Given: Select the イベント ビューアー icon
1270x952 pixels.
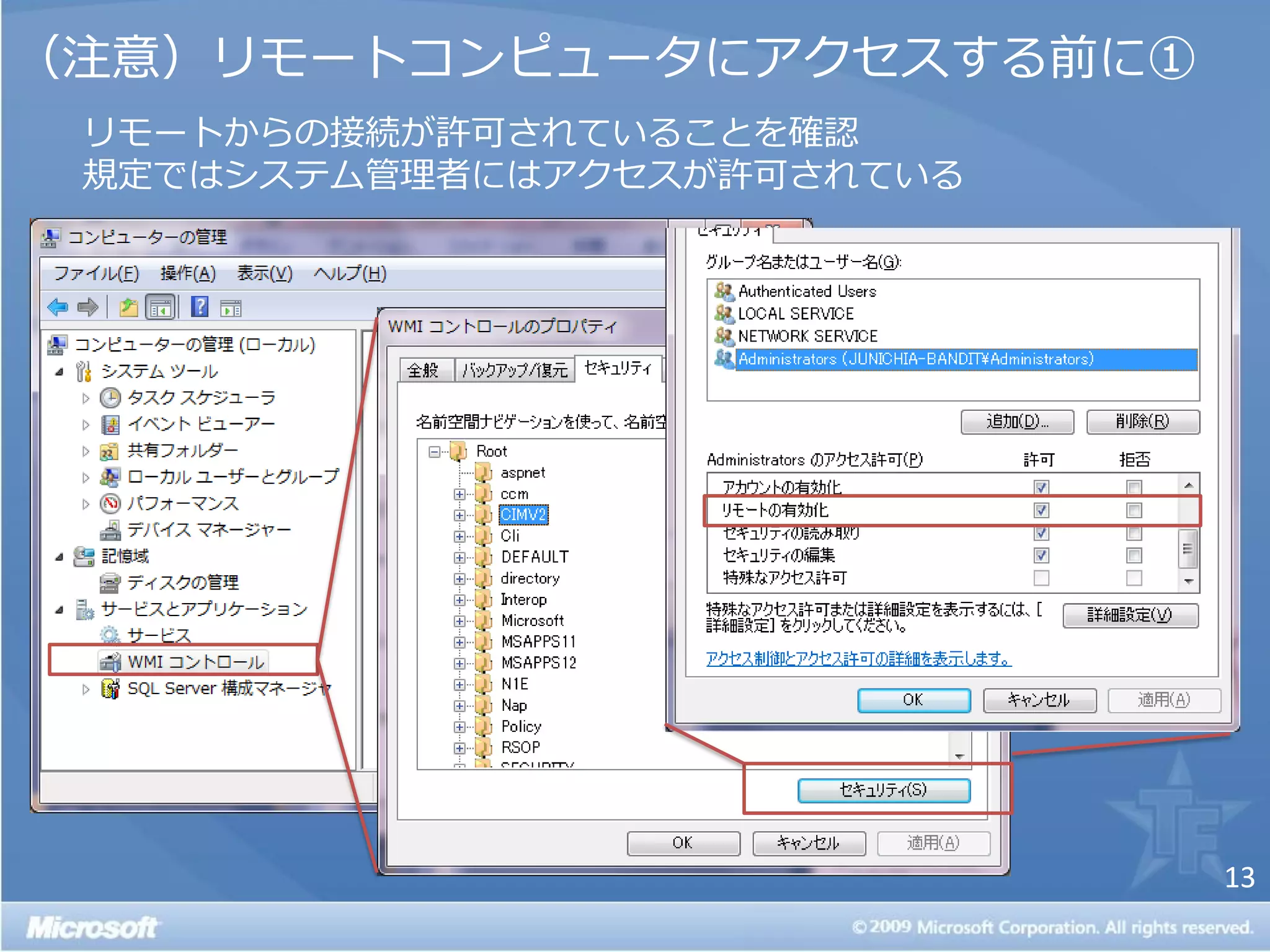Looking at the screenshot, I should [x=110, y=424].
